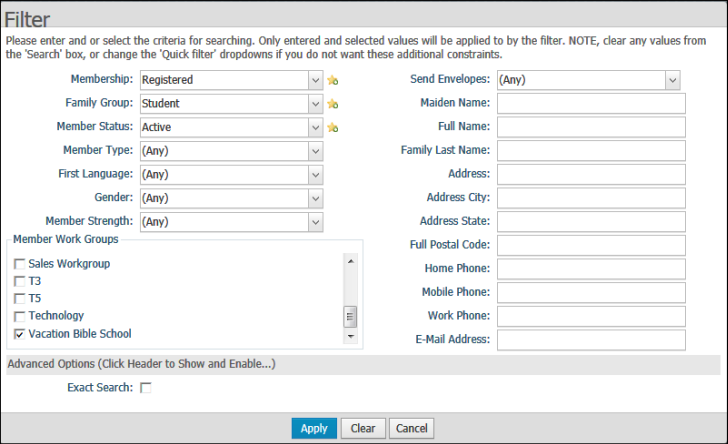Check the Technology work group

[x=20, y=317]
